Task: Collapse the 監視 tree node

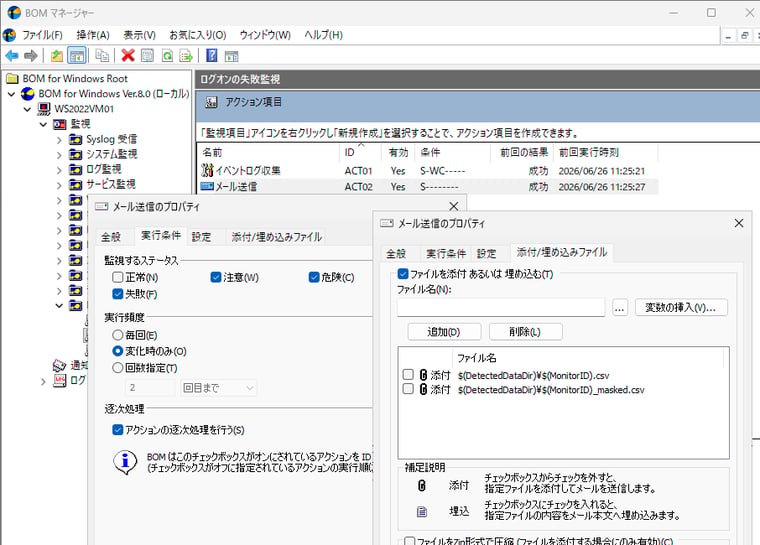Action: point(43,125)
